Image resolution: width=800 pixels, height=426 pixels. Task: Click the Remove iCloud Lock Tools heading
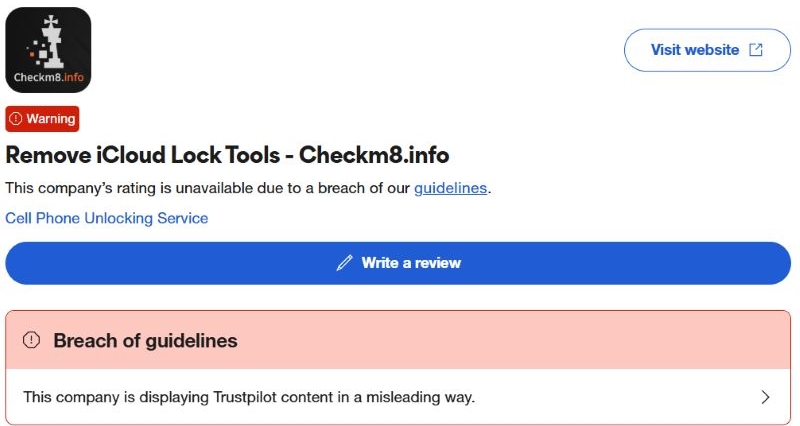pos(227,155)
